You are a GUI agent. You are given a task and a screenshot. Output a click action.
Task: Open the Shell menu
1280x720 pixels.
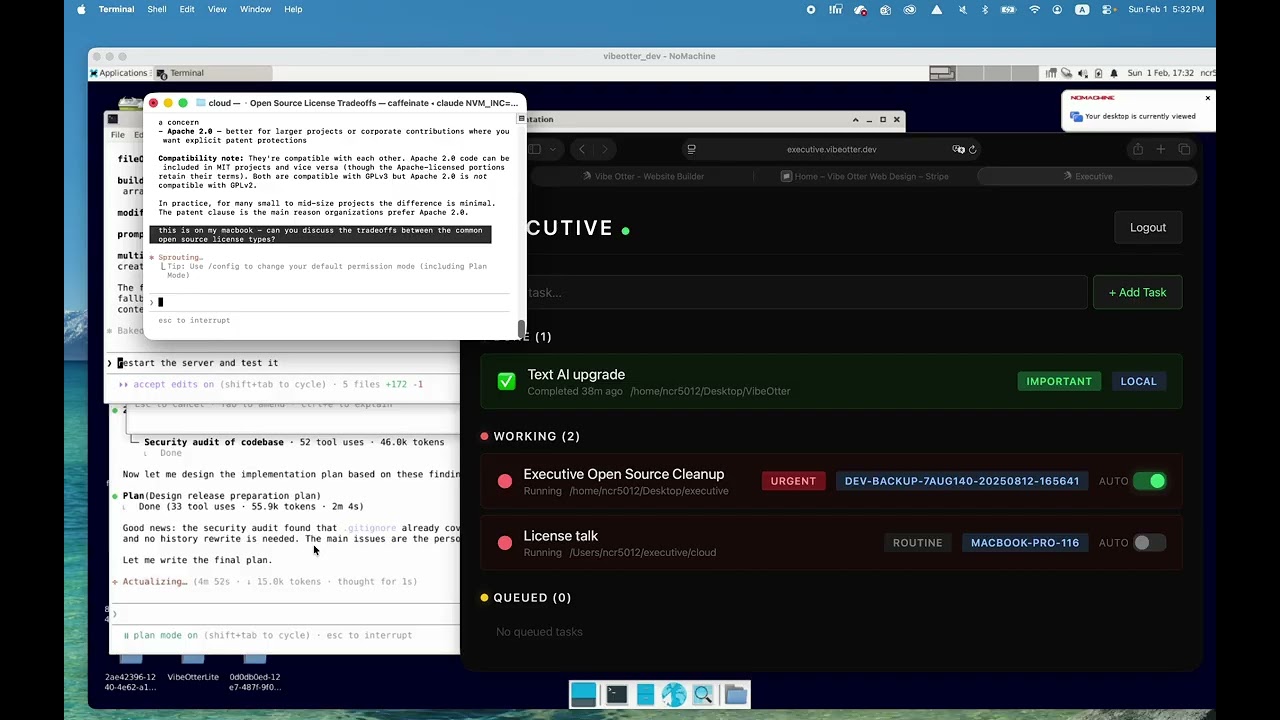coord(157,9)
